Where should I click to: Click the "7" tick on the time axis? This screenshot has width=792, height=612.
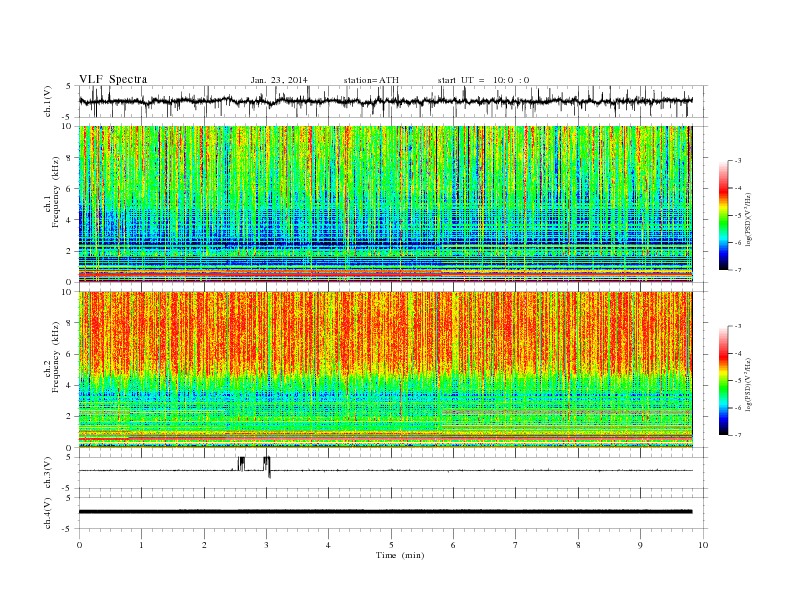516,545
